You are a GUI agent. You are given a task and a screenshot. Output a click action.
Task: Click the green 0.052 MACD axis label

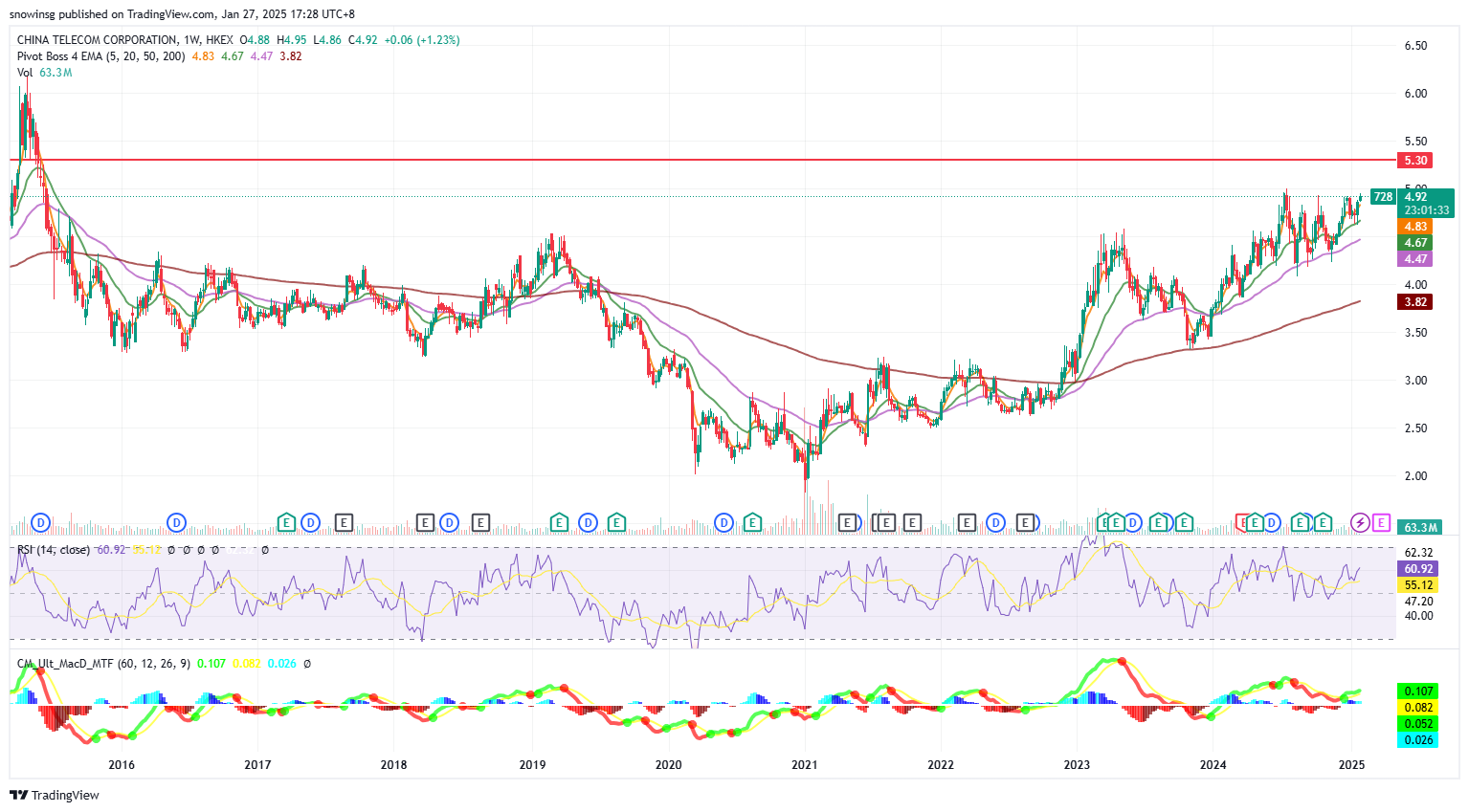(x=1417, y=724)
